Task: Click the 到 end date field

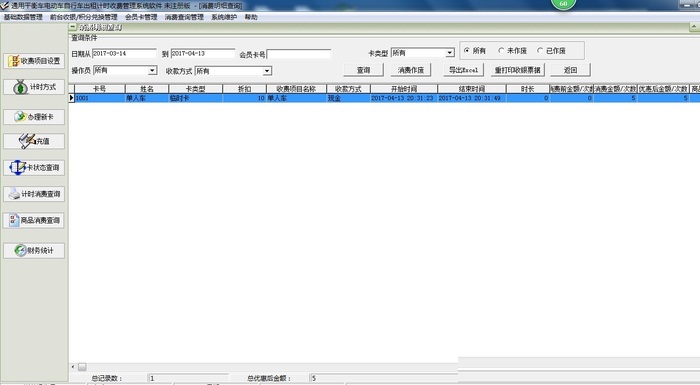Action: pyautogui.click(x=203, y=54)
